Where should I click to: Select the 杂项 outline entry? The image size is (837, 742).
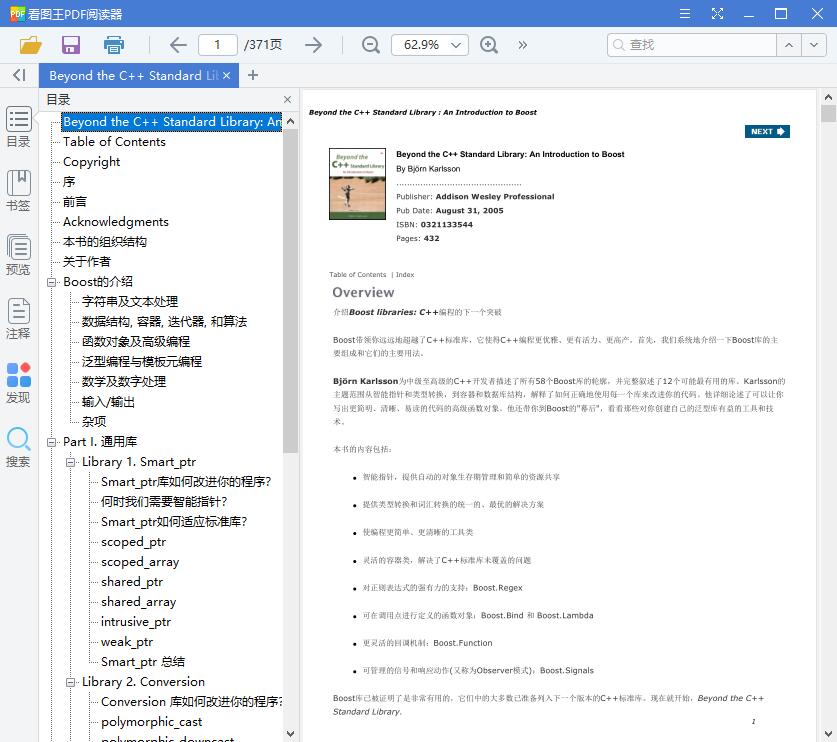pos(94,422)
